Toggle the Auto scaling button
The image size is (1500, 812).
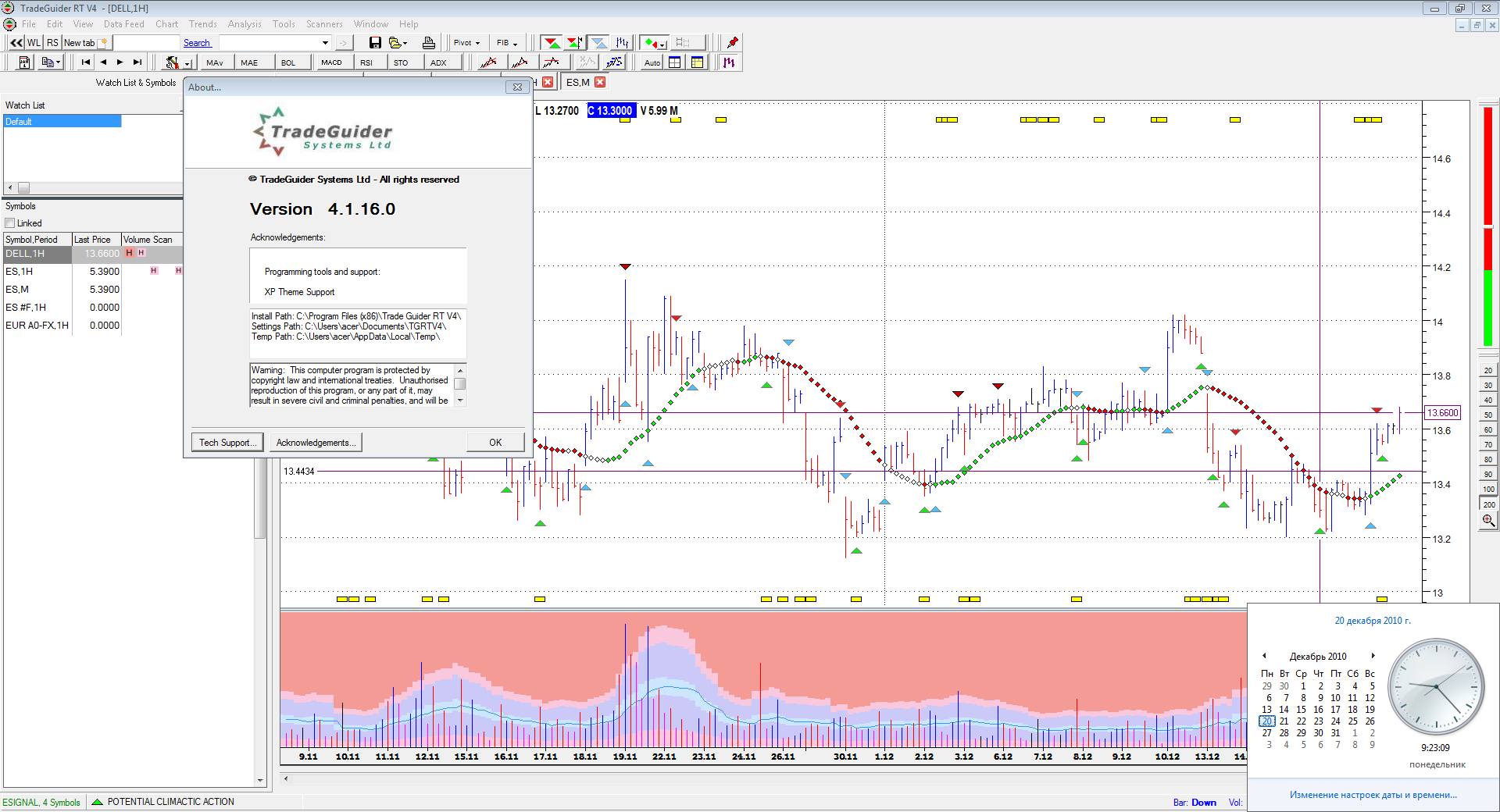tap(652, 62)
